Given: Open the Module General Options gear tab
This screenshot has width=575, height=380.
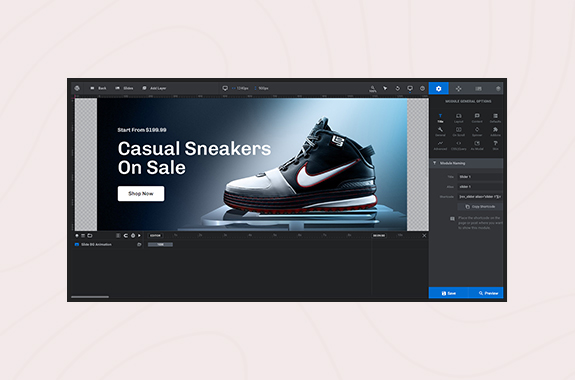Looking at the screenshot, I should click(439, 88).
